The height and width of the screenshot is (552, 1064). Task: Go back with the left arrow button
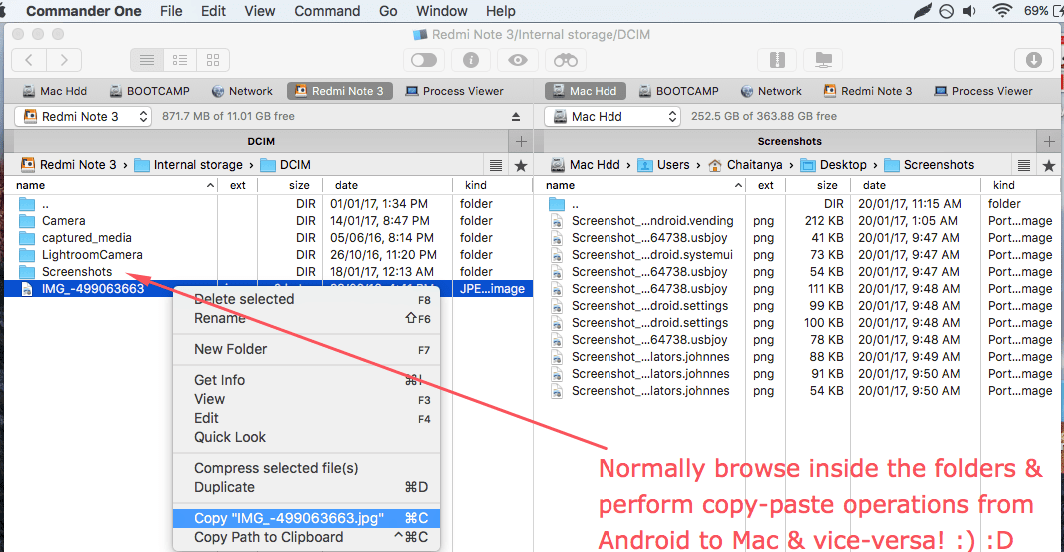coord(29,60)
